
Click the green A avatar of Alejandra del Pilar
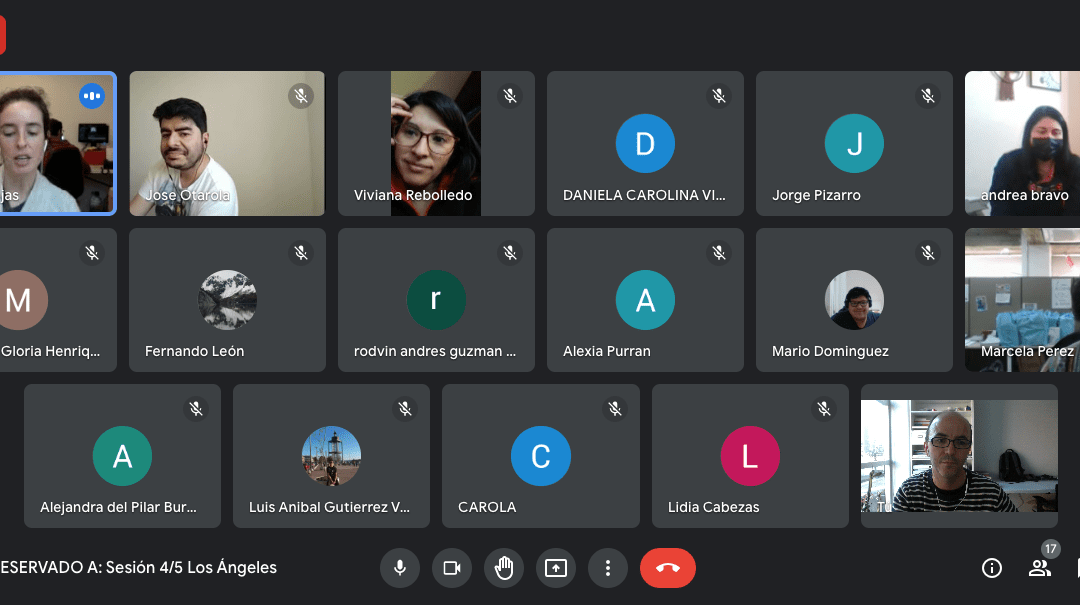(122, 456)
